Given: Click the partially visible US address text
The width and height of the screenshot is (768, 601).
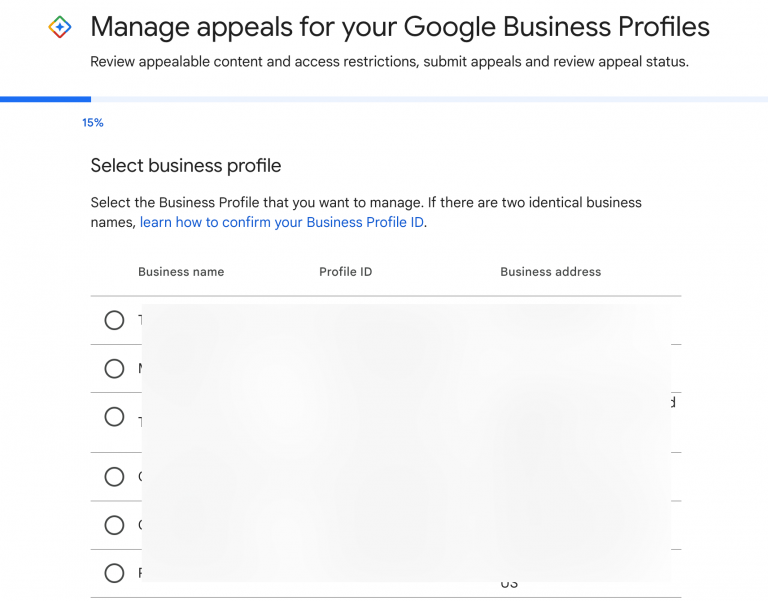Looking at the screenshot, I should pyautogui.click(x=509, y=584).
